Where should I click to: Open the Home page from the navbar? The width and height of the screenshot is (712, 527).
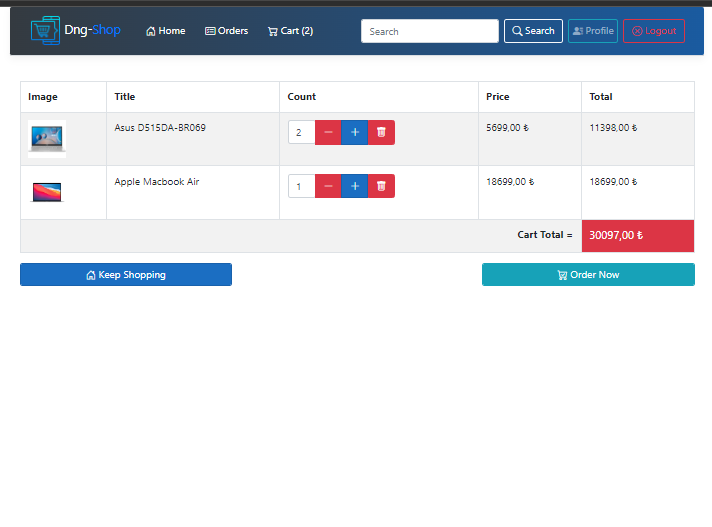coord(166,31)
